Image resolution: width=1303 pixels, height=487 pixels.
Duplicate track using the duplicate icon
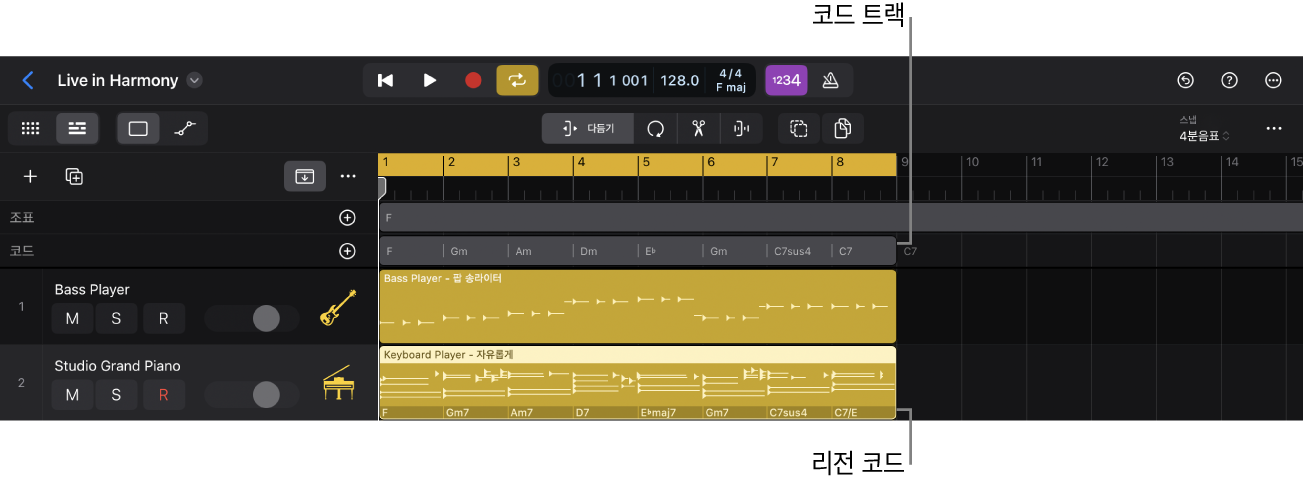coord(74,176)
